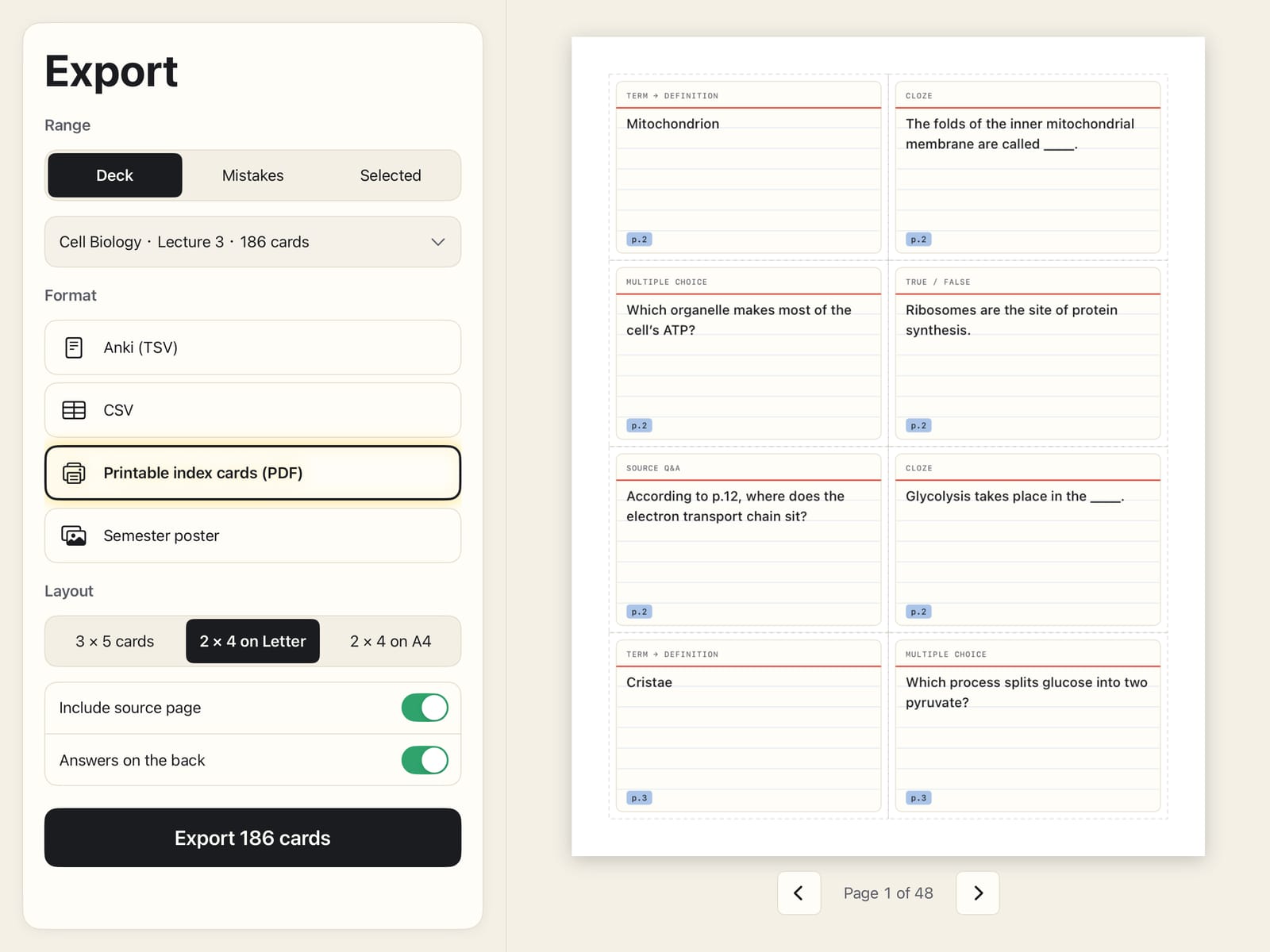Screen dimensions: 1270x952
Task: Click inner mitochondrial membrane cloze card
Action: pos(1028,167)
